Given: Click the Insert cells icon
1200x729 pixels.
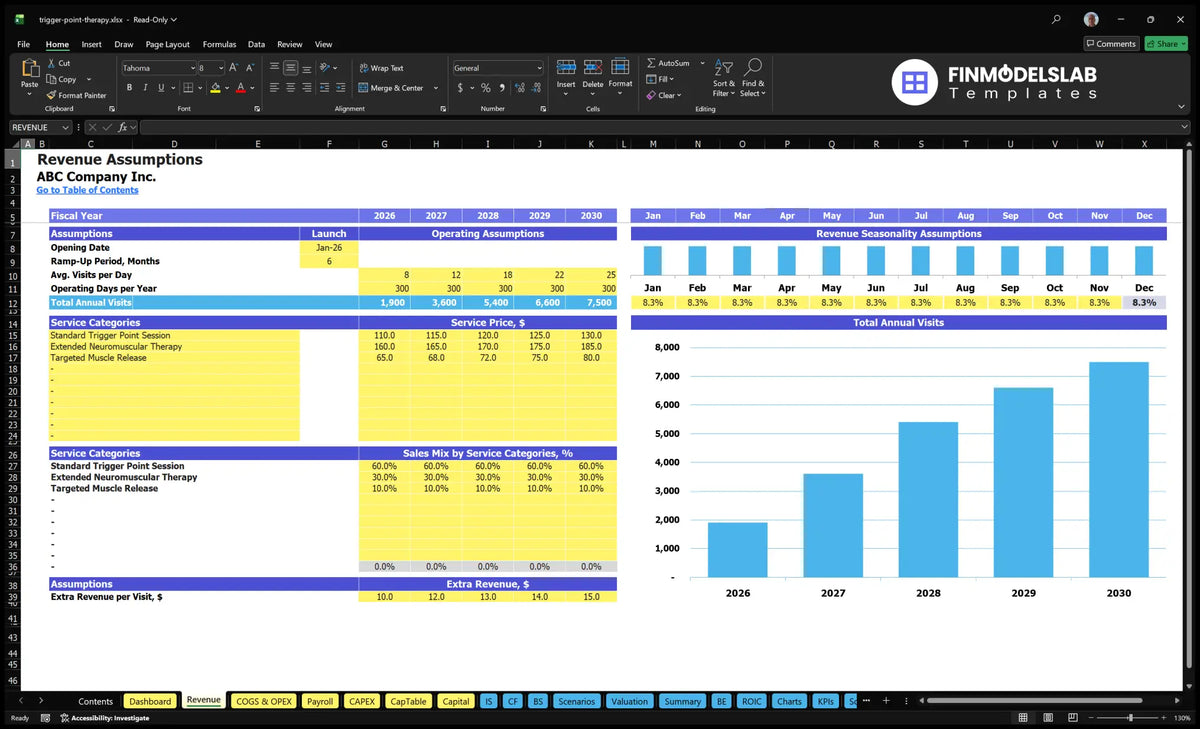Looking at the screenshot, I should coord(566,67).
